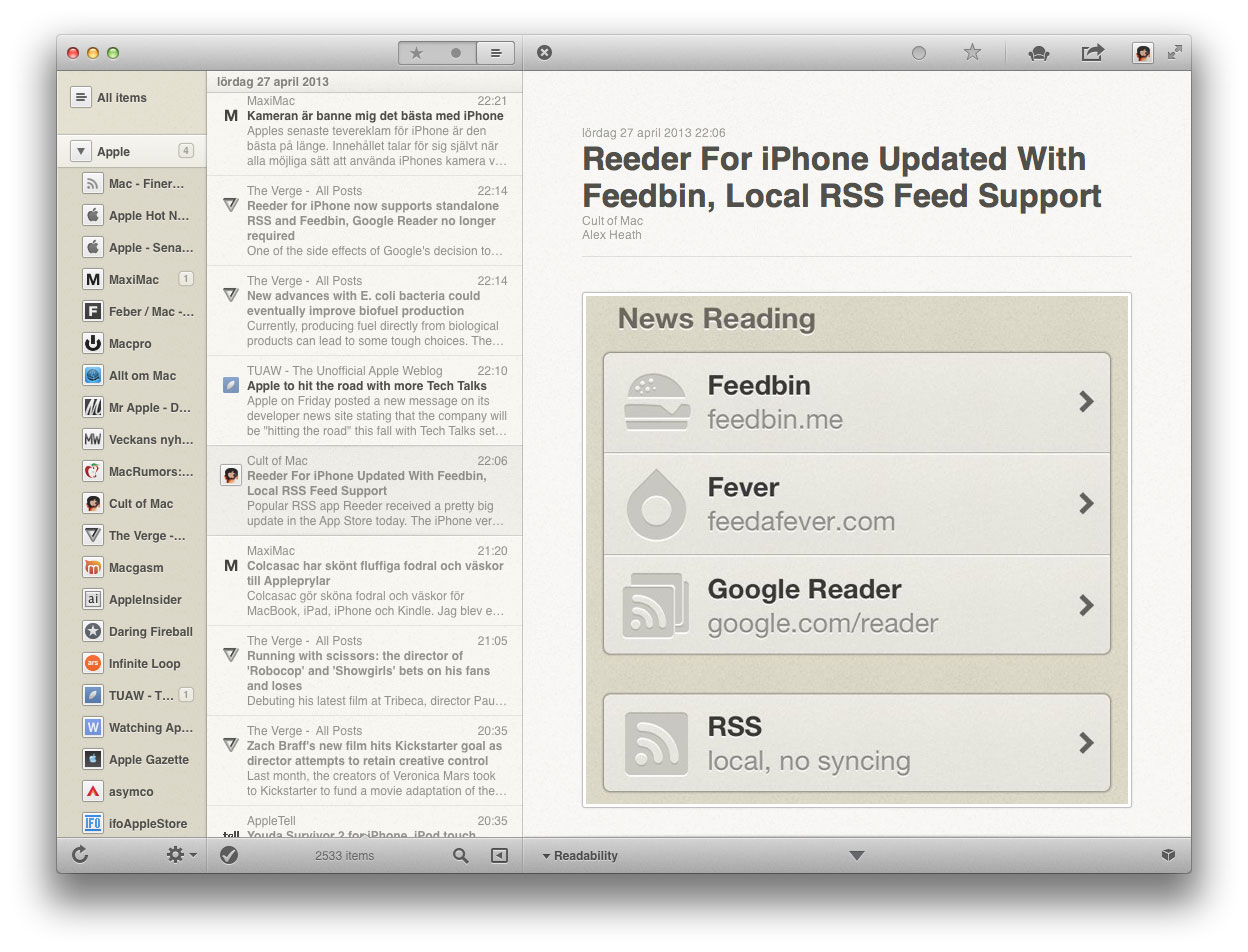Image resolution: width=1248 pixels, height=952 pixels.
Task: Click The Verge sidebar icon
Action: click(x=93, y=536)
